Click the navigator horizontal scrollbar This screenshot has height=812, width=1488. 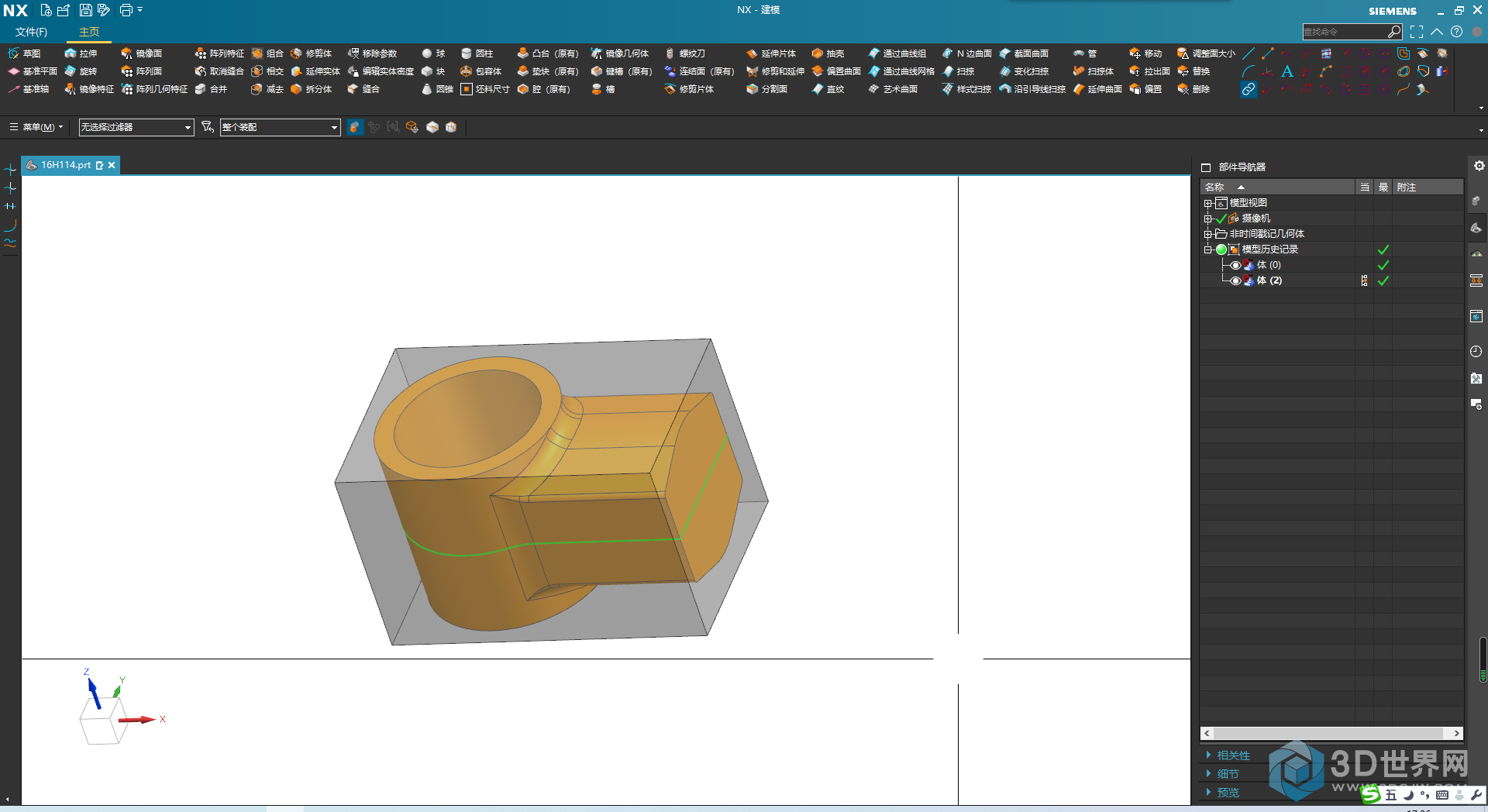[1331, 733]
